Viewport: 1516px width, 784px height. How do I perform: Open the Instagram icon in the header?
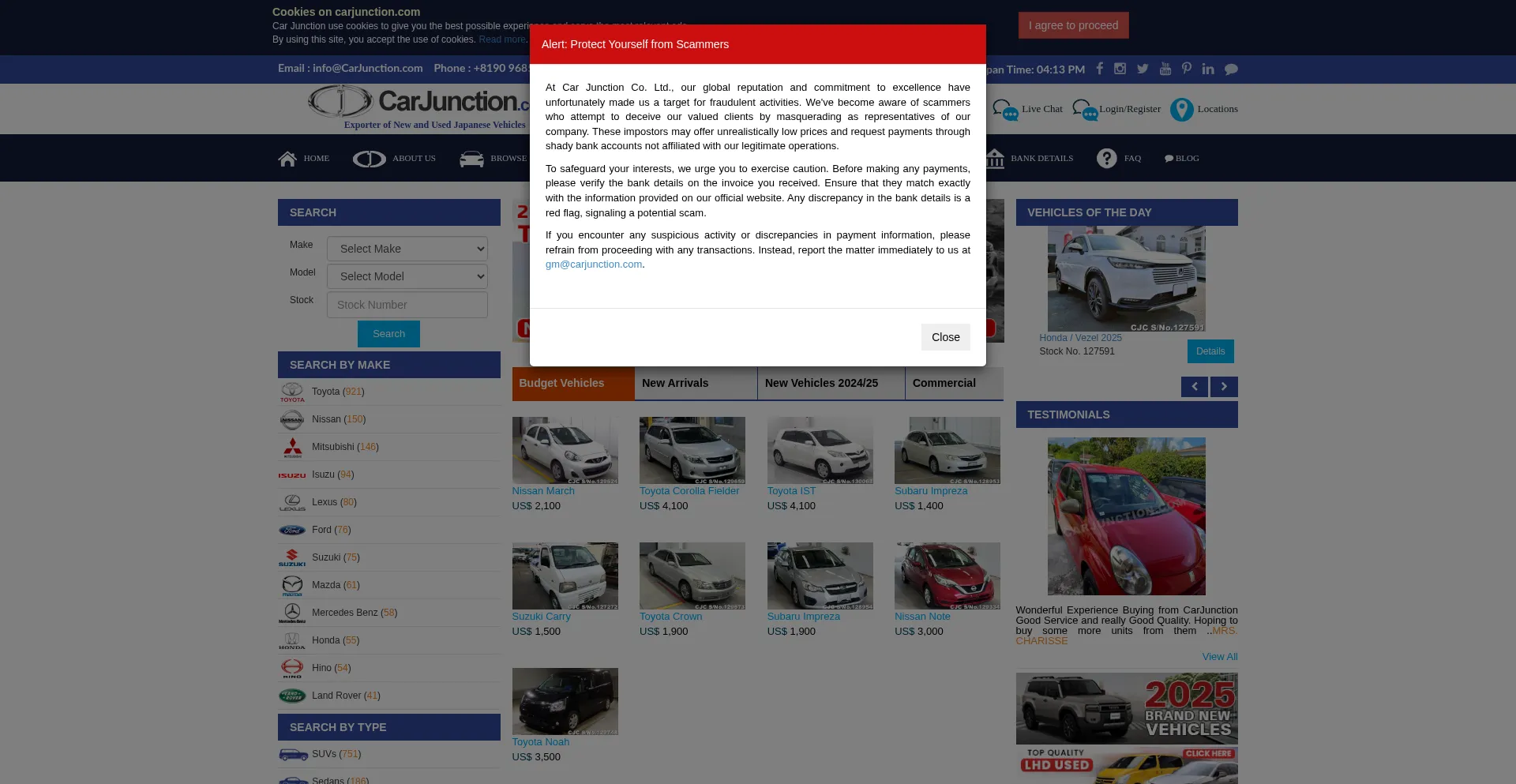[x=1120, y=69]
